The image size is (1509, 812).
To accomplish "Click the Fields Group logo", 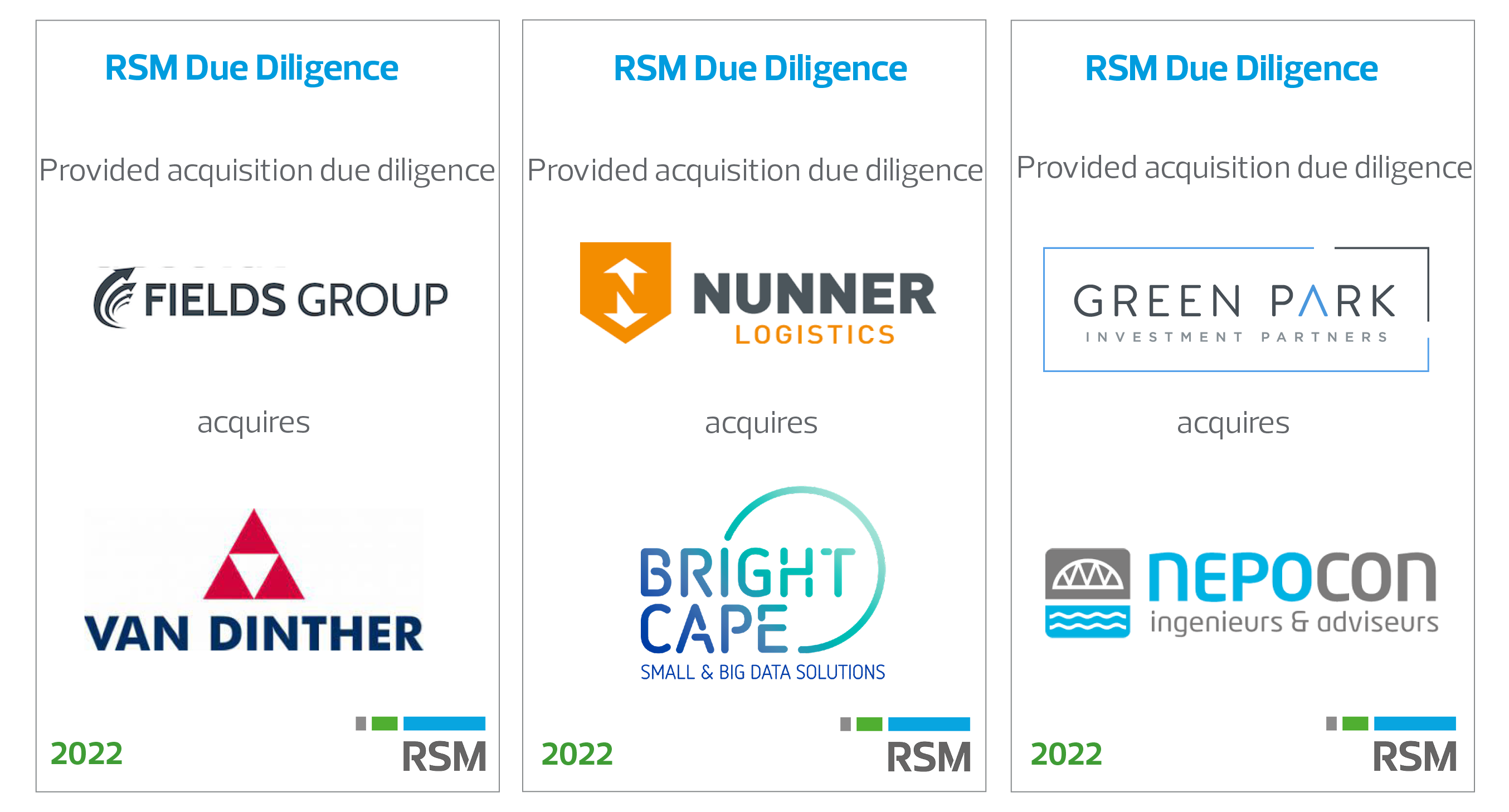I will click(271, 299).
